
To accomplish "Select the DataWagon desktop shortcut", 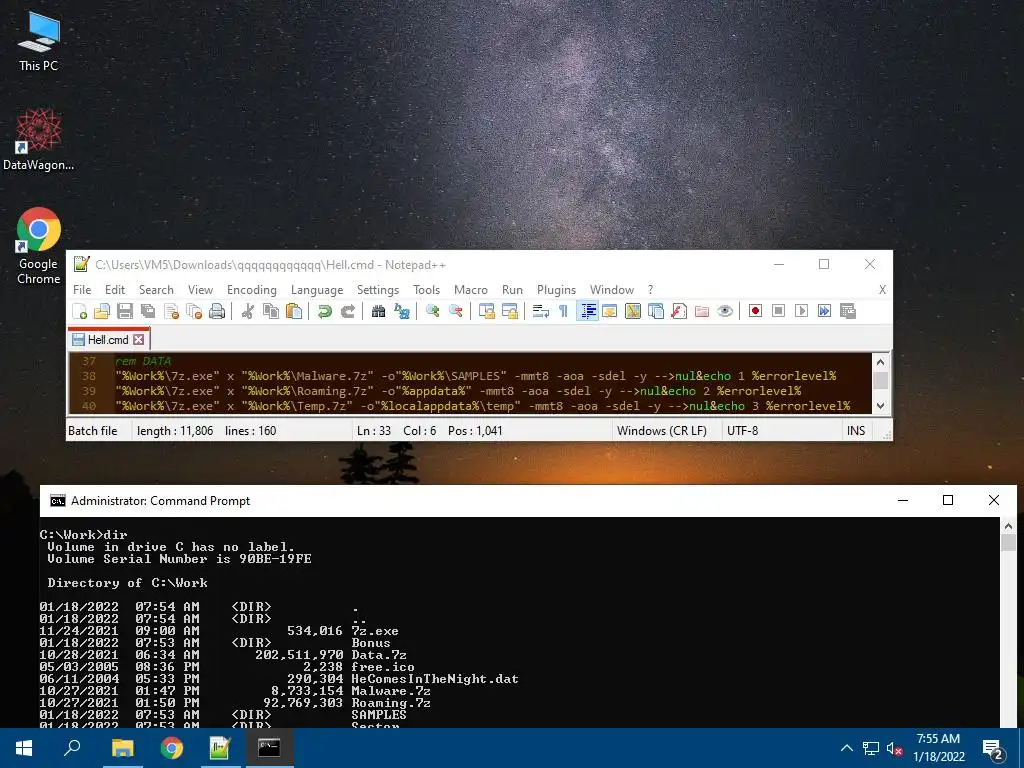I will pyautogui.click(x=39, y=140).
